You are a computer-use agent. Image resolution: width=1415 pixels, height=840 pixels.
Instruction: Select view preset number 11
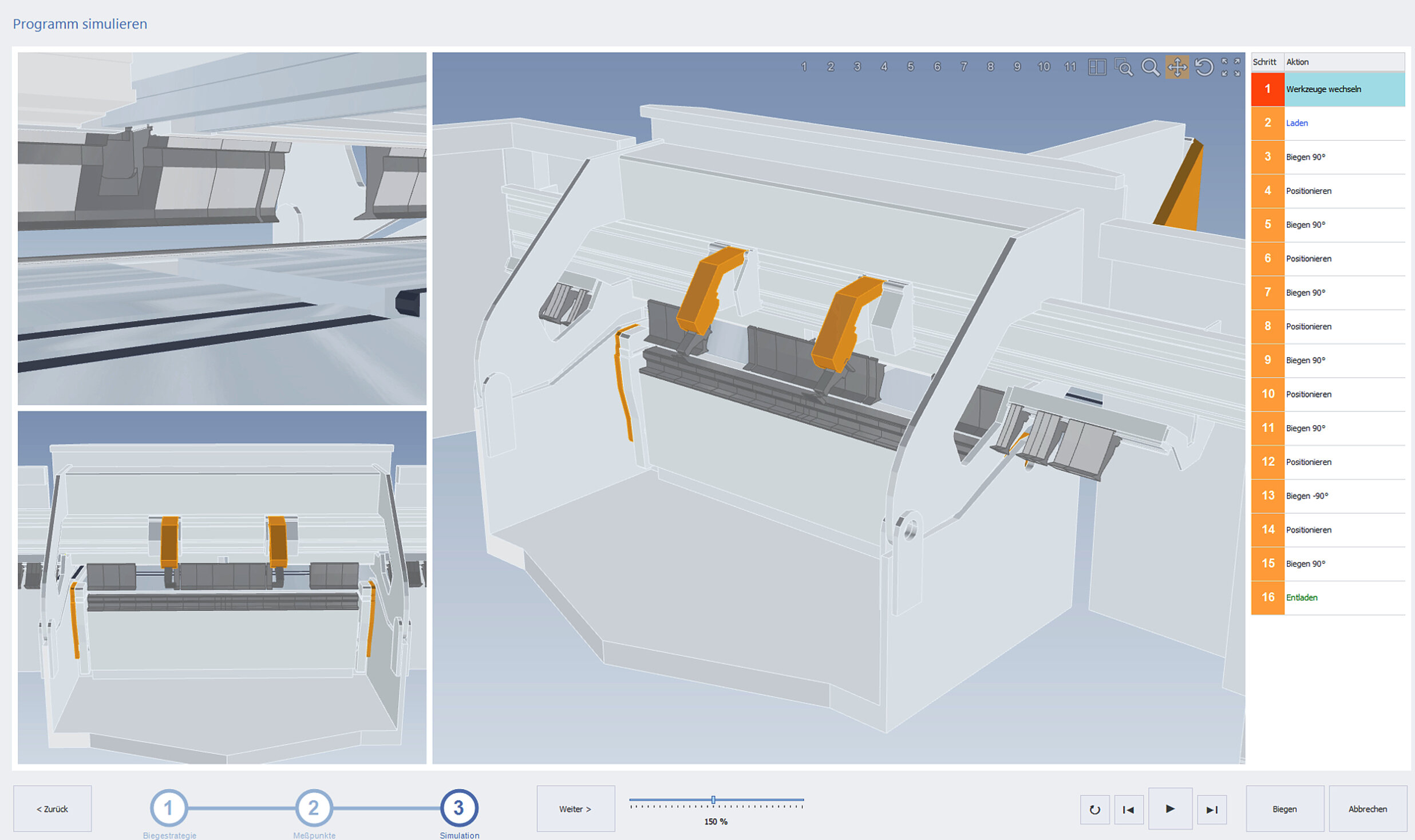click(x=1070, y=67)
